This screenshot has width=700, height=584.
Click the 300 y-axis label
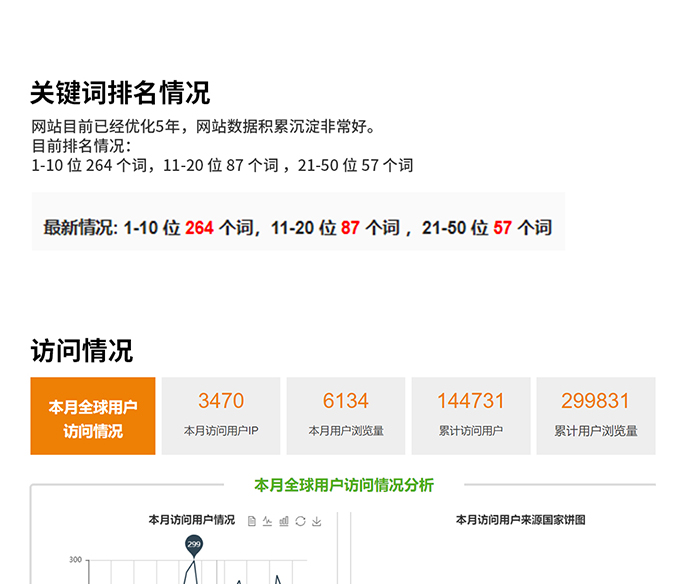(x=75, y=559)
